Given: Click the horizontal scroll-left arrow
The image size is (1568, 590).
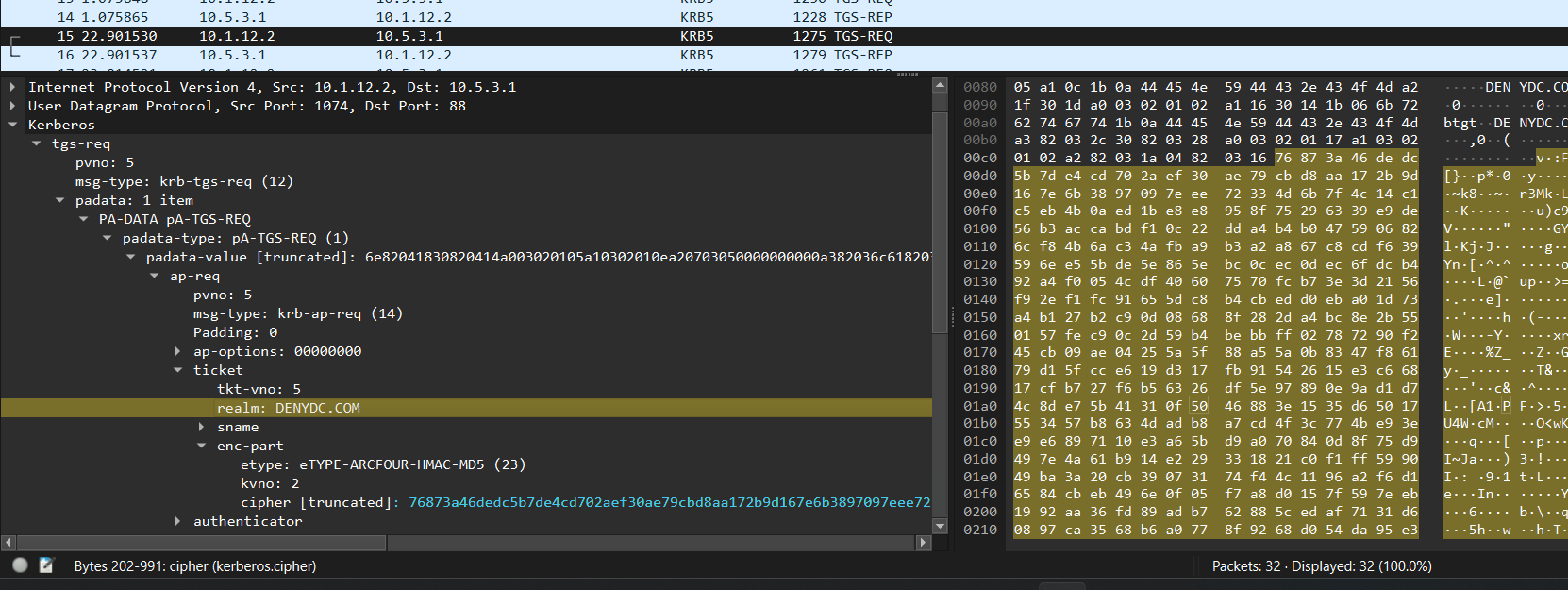Looking at the screenshot, I should [x=8, y=543].
